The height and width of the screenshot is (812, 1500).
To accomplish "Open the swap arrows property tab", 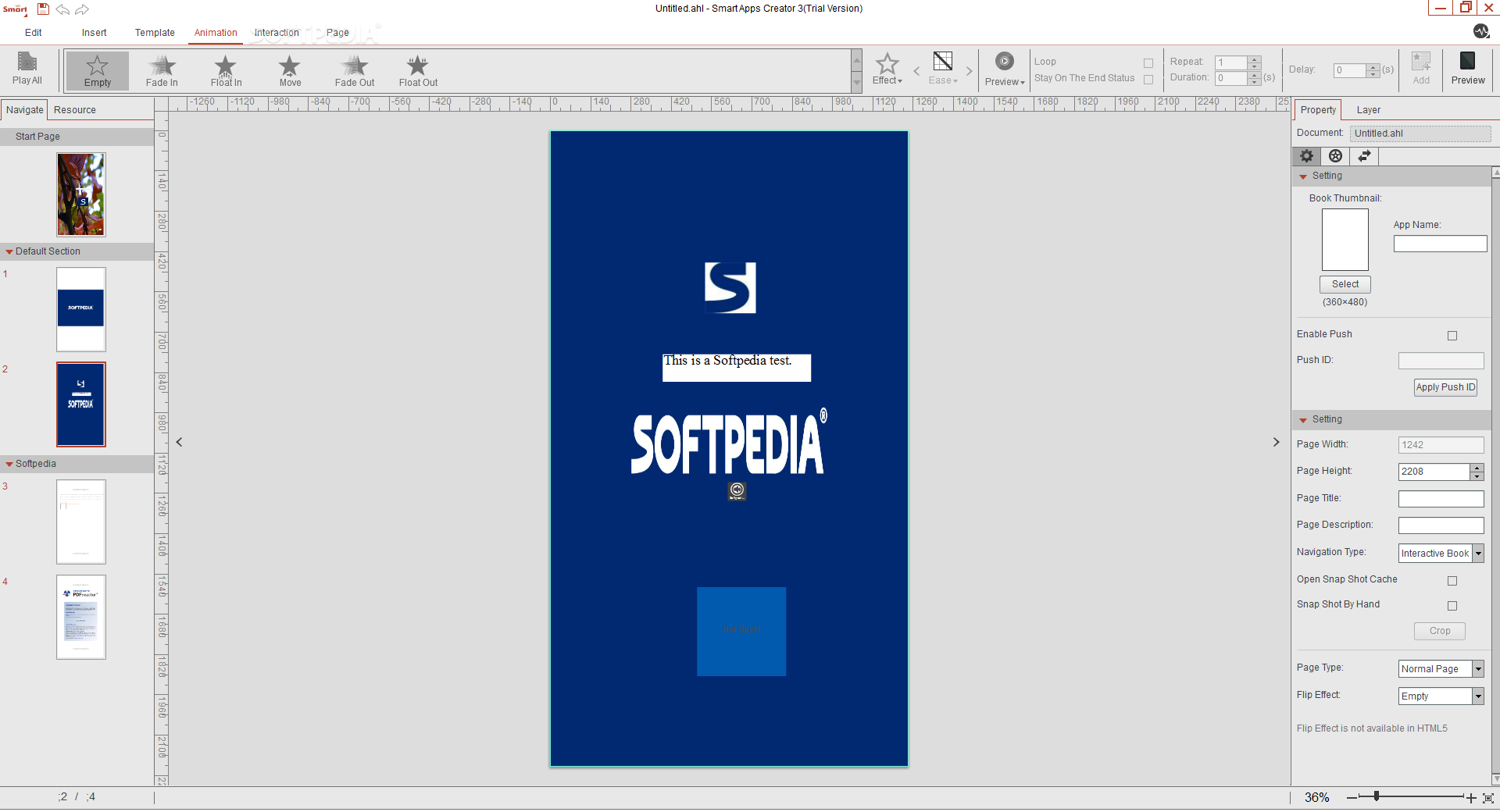I will coord(1364,156).
